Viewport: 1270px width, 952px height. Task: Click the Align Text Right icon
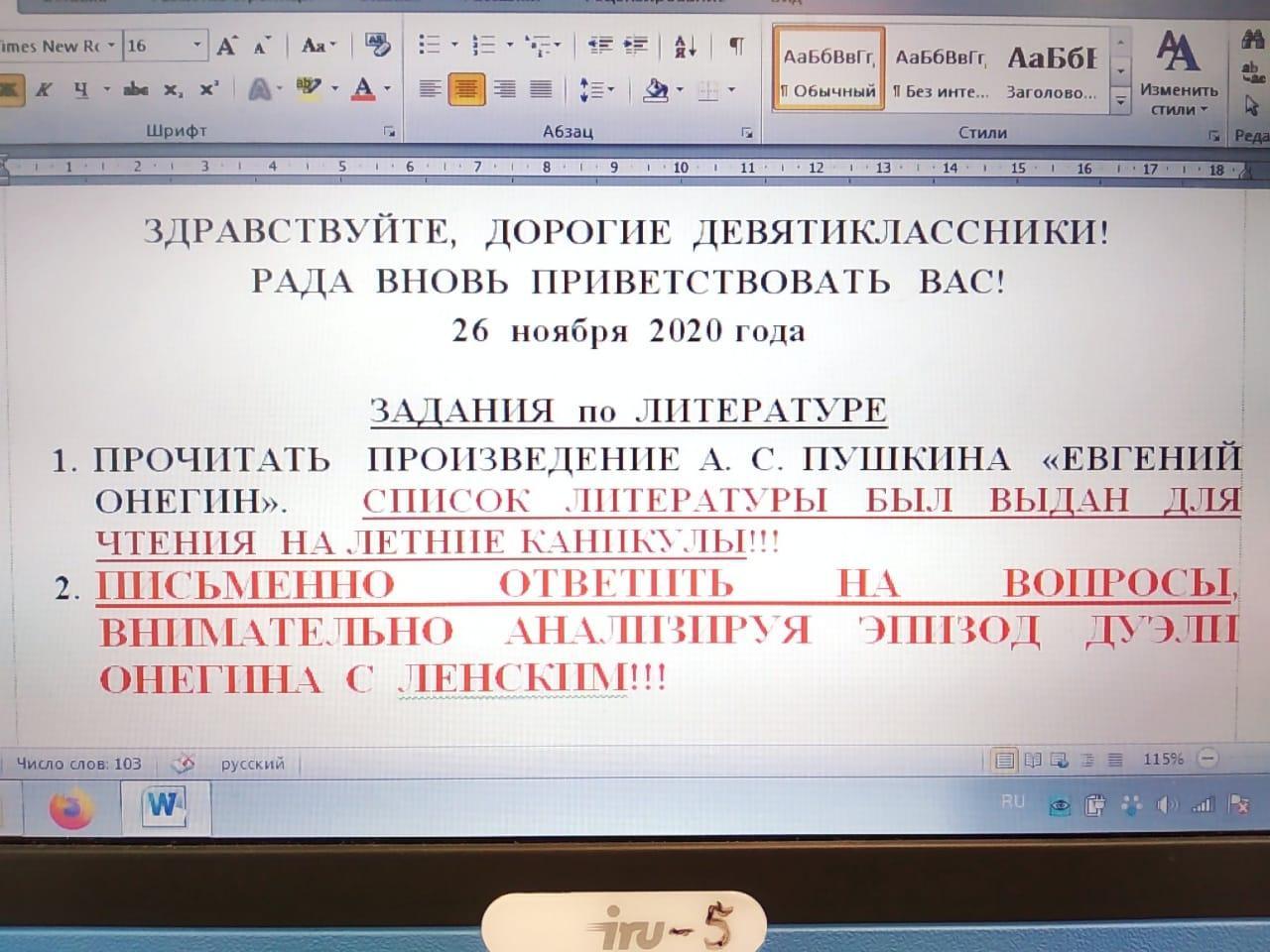pos(504,90)
